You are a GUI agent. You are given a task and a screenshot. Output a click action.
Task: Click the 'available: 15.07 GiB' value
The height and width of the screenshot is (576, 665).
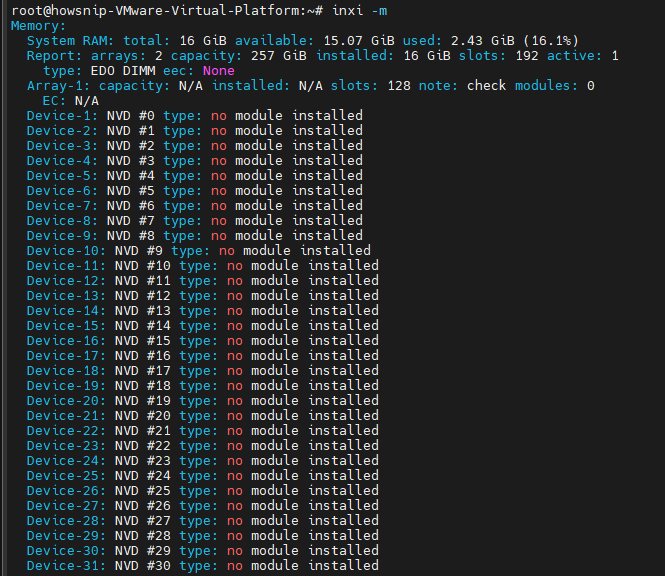point(315,41)
